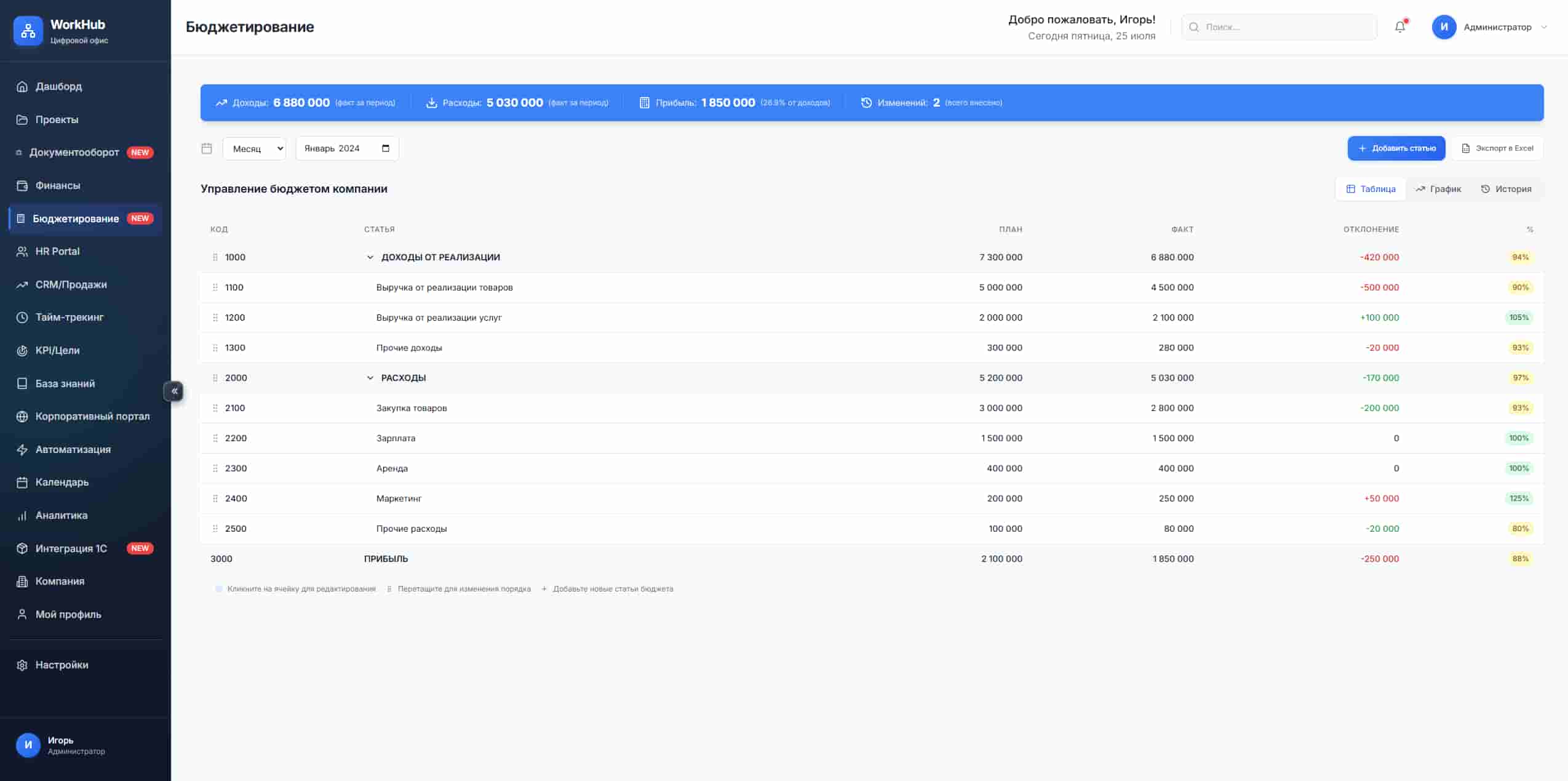Click the 125% badge for Маркетинг
This screenshot has width=1568, height=781.
1518,499
